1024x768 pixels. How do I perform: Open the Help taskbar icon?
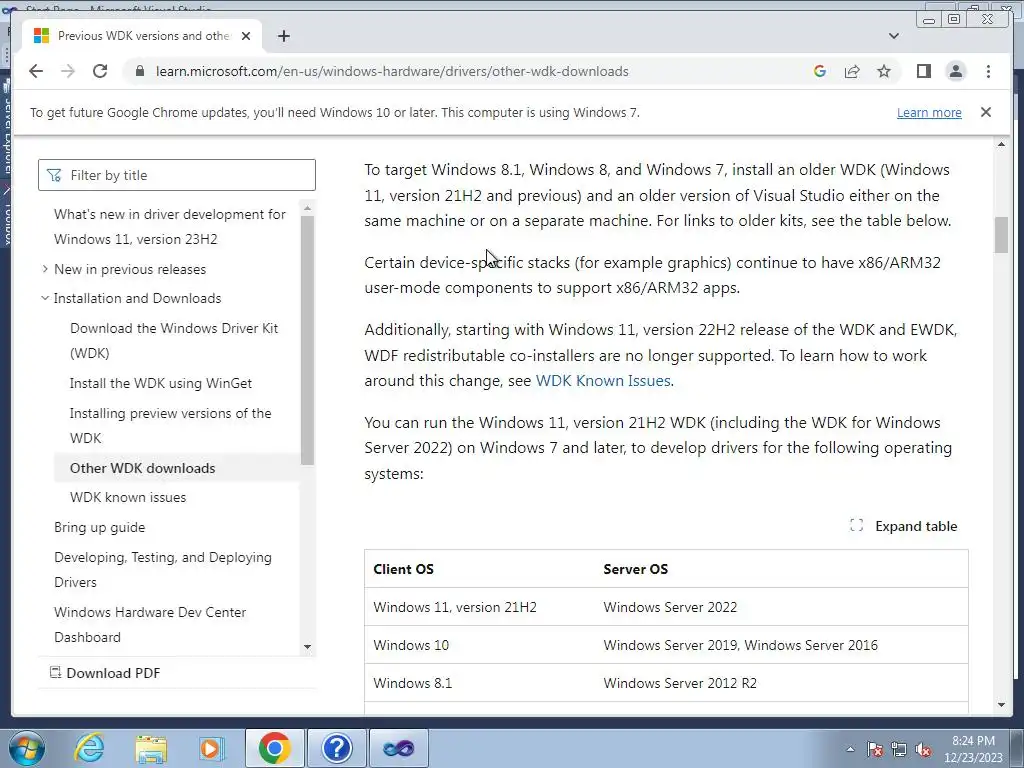pyautogui.click(x=337, y=748)
